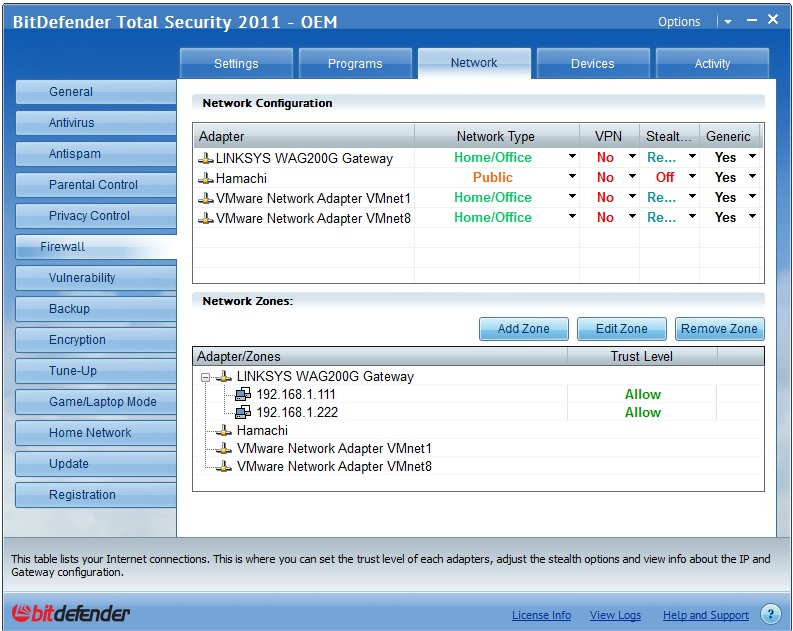Open the General section in sidebar

coord(96,92)
